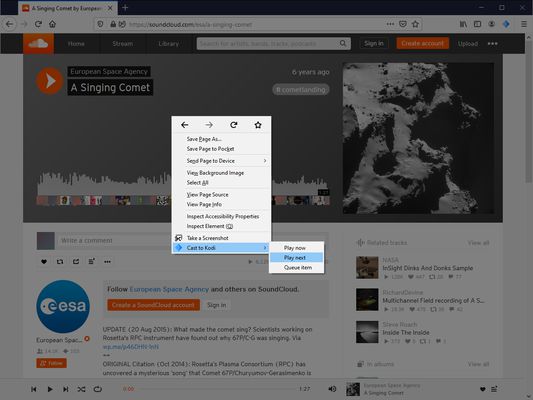The image size is (533, 400).
Task: Click the add-to-playlist icon below the comment box
Action: click(x=91, y=262)
